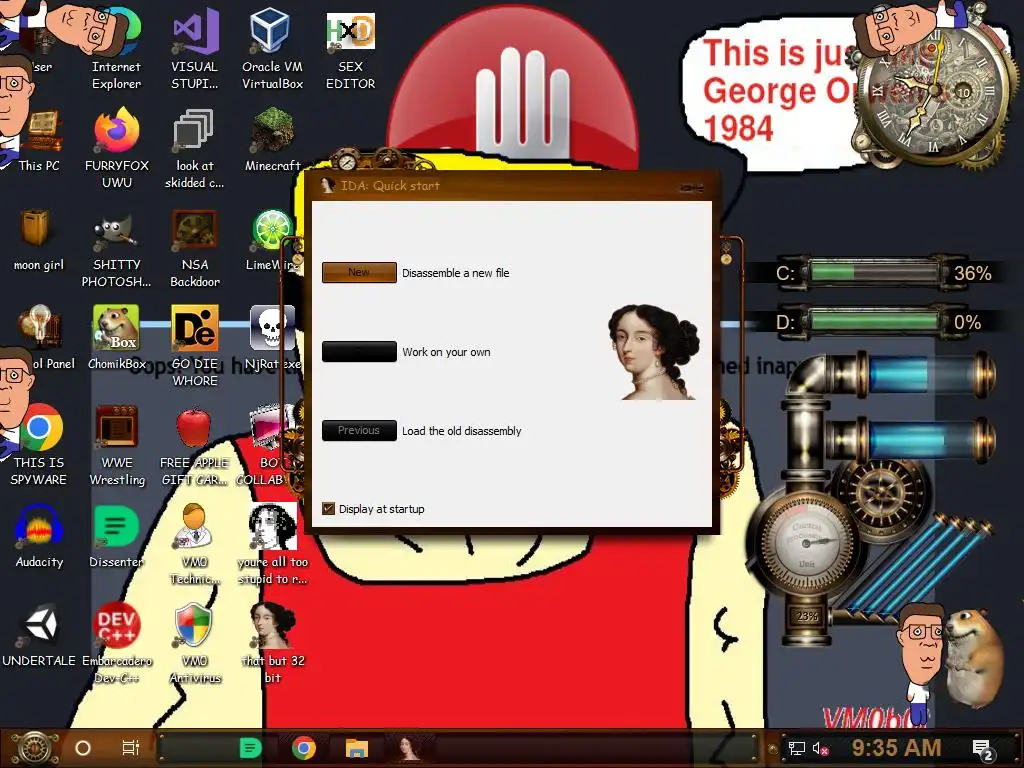Open the VMO Technic... desktop icon
This screenshot has width=1024, height=768.
click(x=195, y=545)
